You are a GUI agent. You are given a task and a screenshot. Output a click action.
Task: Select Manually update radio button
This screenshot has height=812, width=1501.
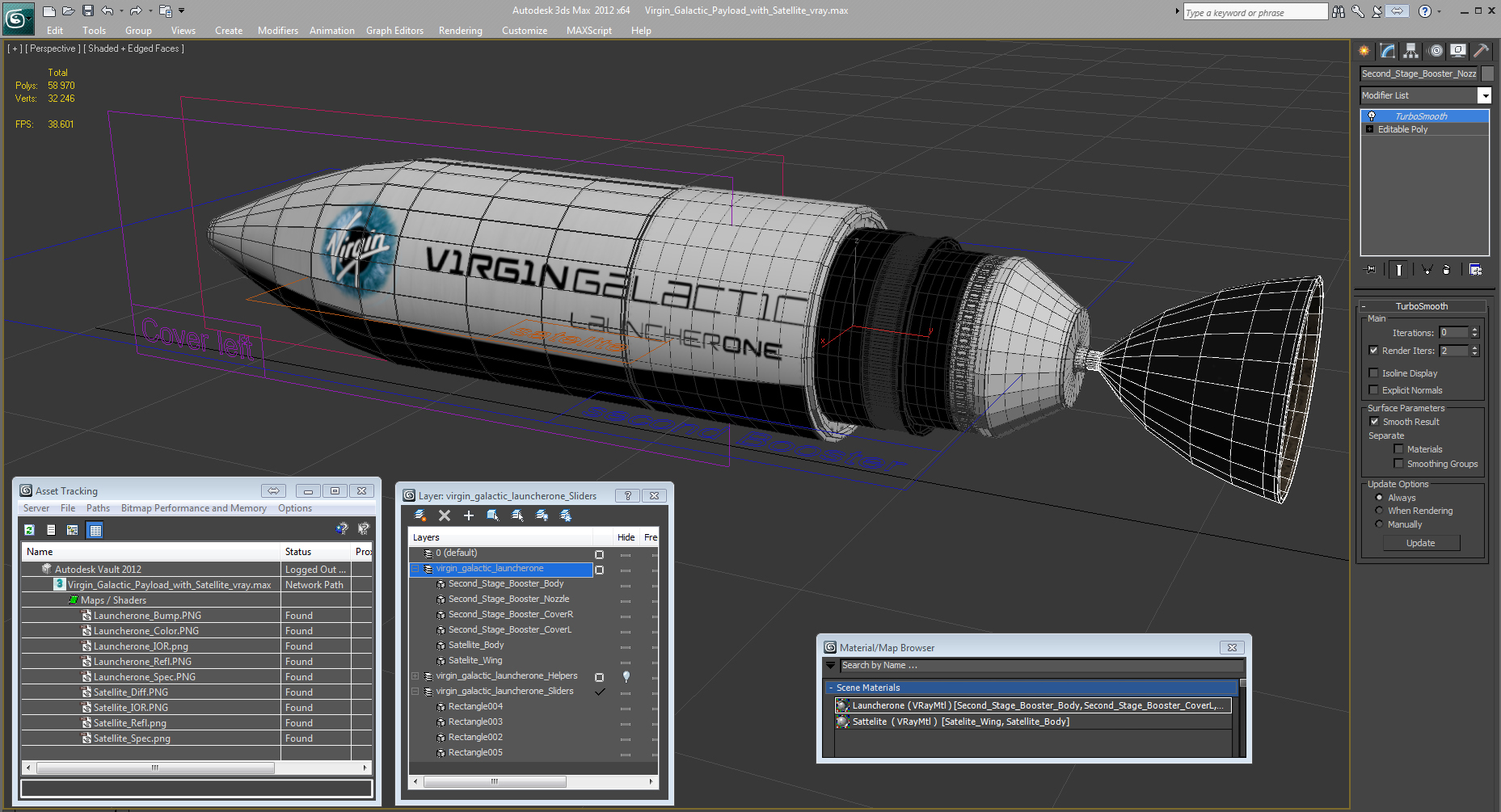(x=1379, y=524)
